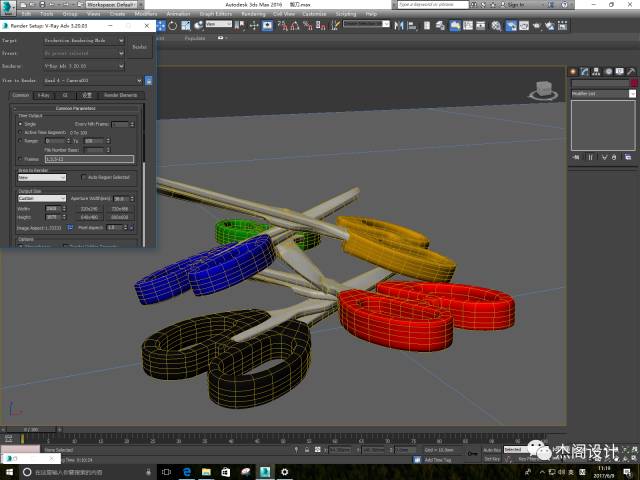
Task: Switch to the V-Ray tab
Action: point(44,95)
